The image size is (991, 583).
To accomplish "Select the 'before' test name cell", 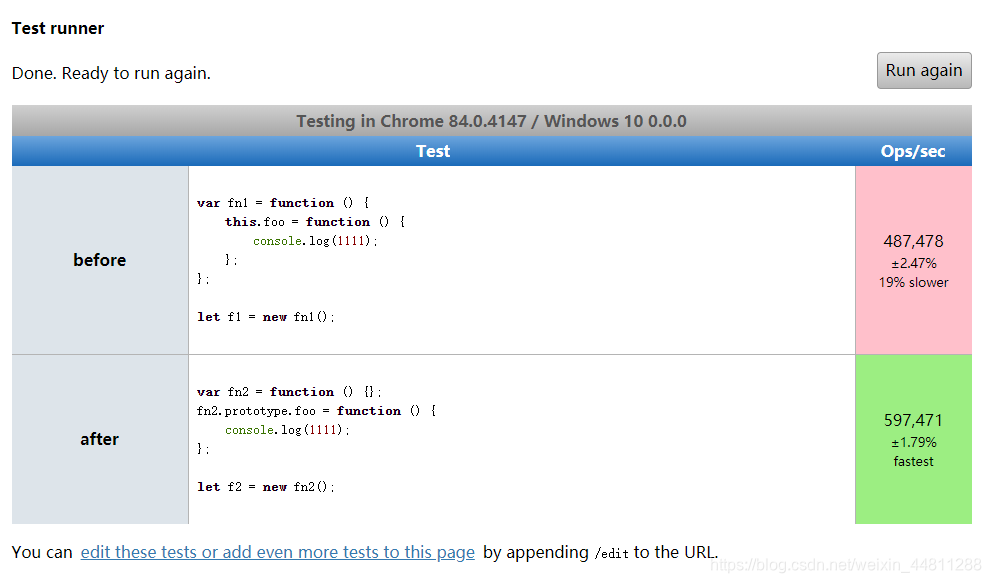I will pyautogui.click(x=100, y=260).
